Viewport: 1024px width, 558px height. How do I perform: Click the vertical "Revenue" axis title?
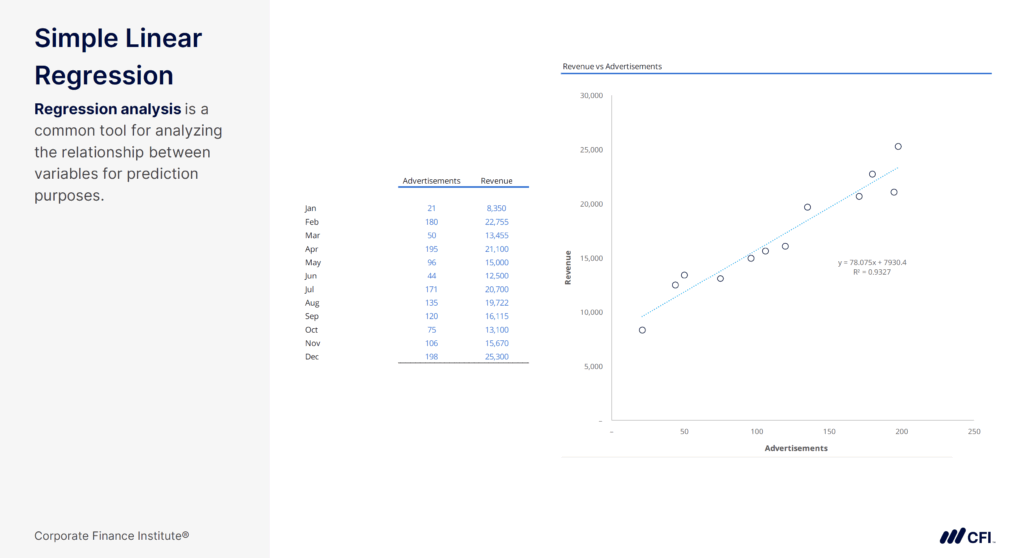pyautogui.click(x=568, y=267)
